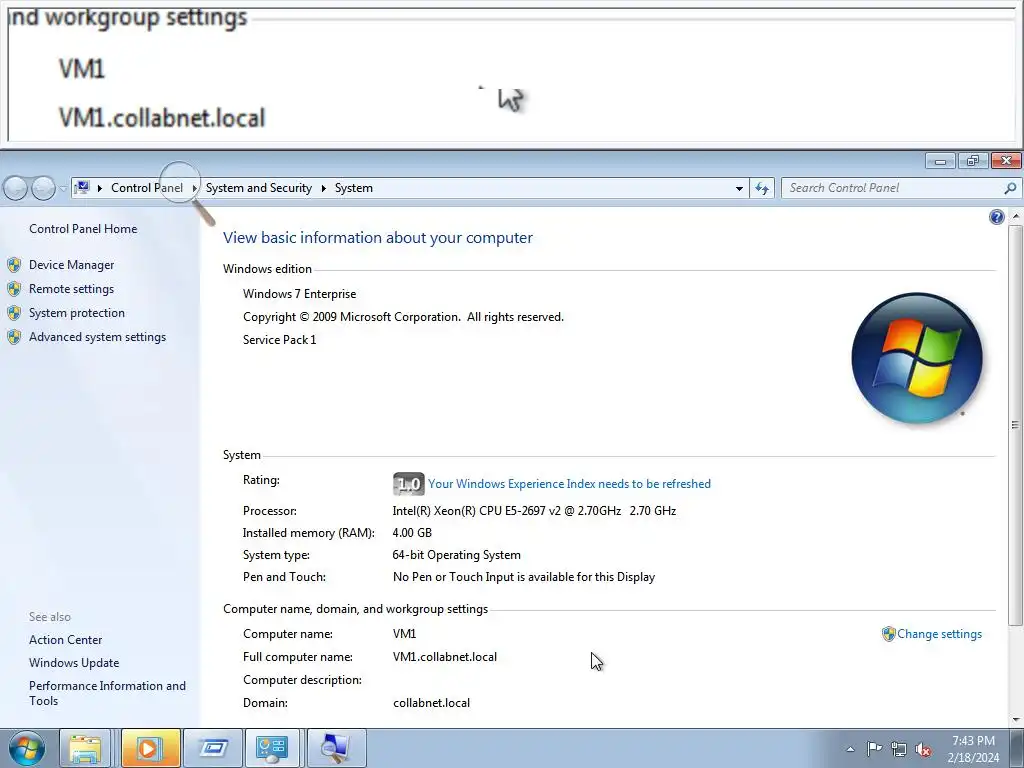Screen dimensions: 1024x768
Task: Click the Action Center flag tray icon
Action: (874, 748)
